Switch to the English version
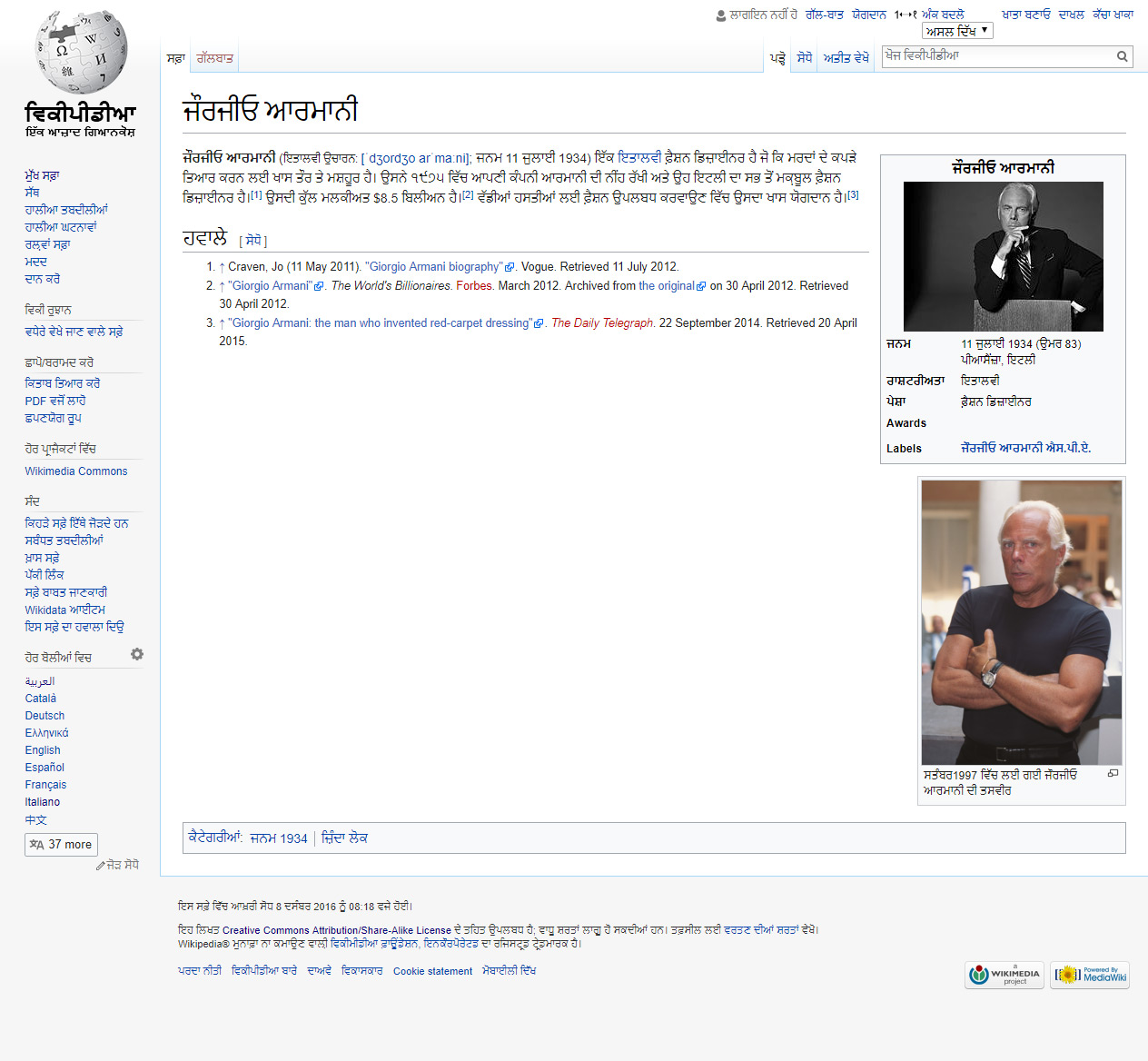 click(x=43, y=750)
